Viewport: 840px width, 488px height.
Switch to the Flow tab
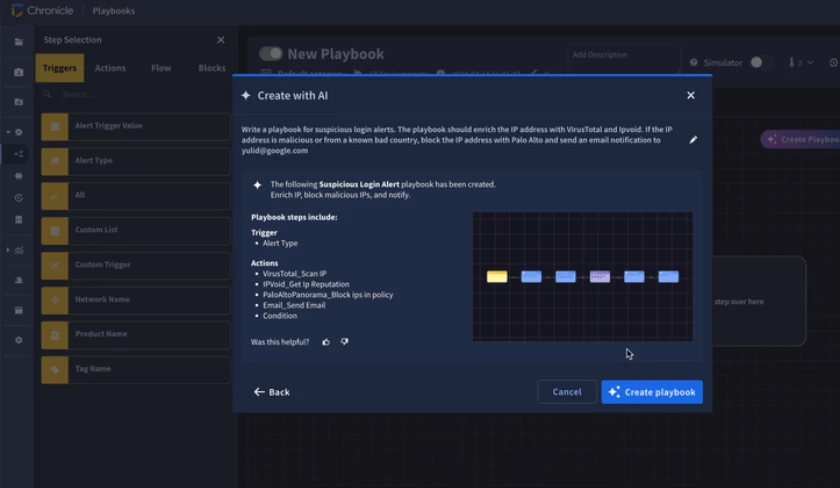161,68
